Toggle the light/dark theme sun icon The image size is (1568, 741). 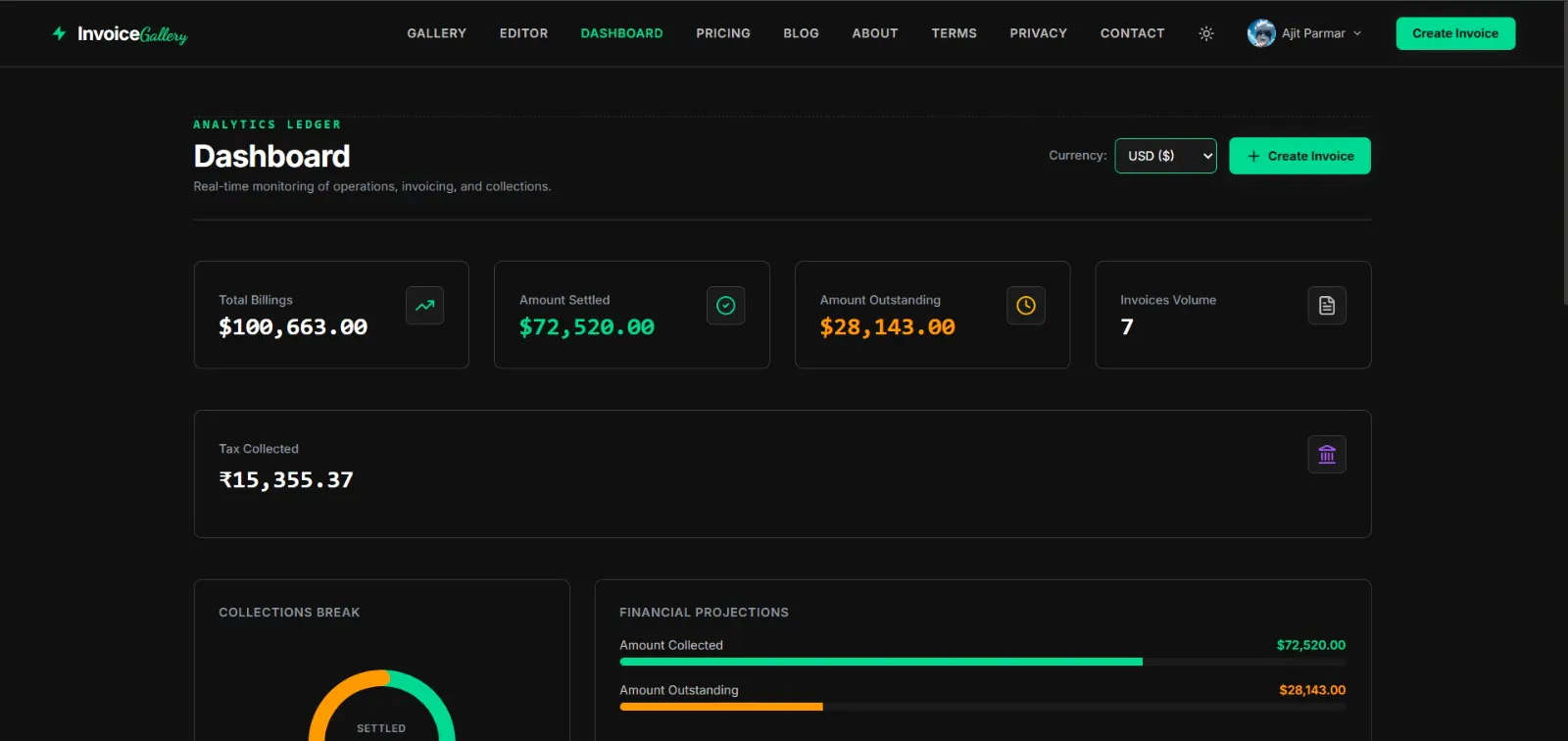click(1206, 33)
